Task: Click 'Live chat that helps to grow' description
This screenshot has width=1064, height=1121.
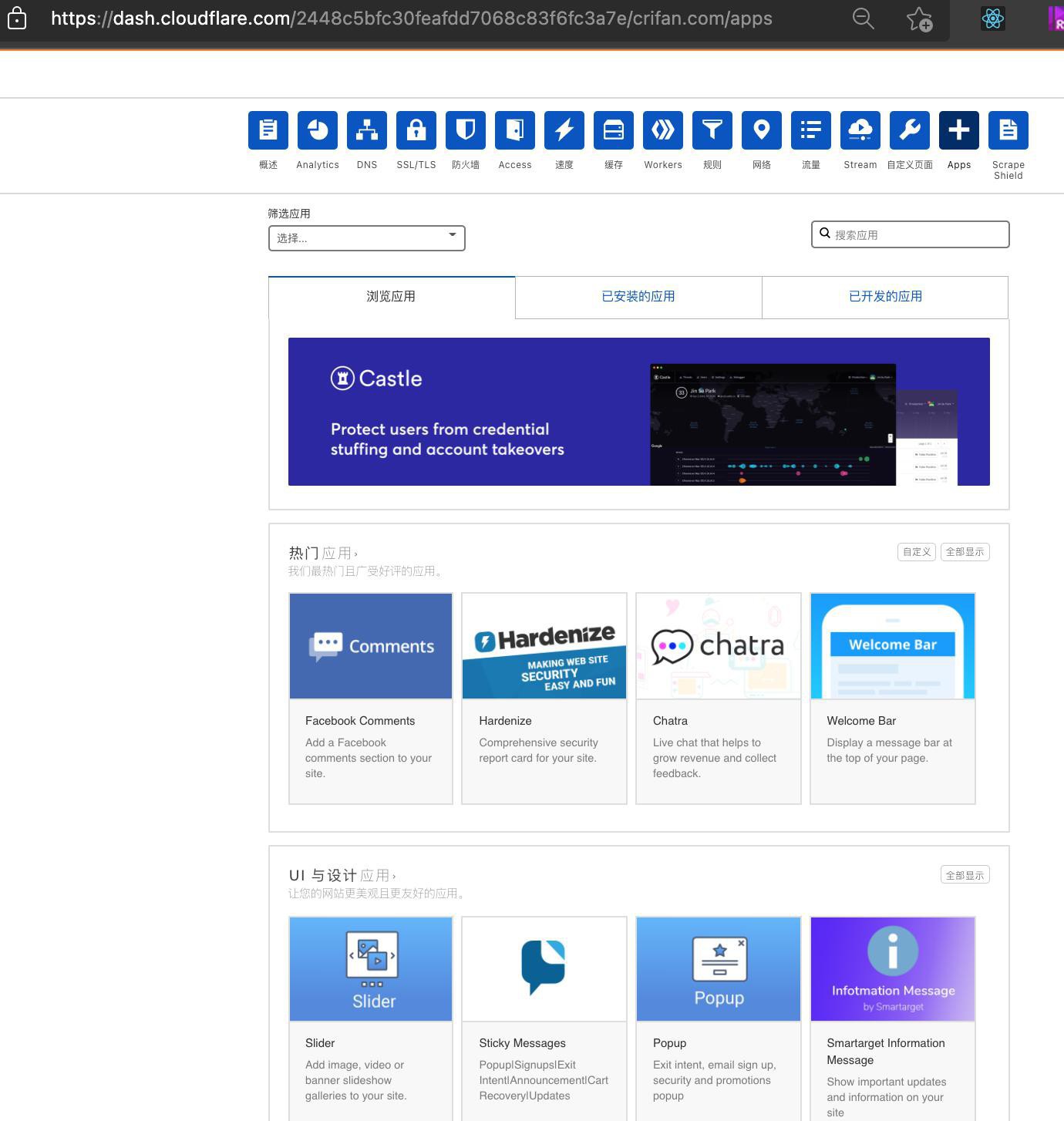Action: (715, 758)
